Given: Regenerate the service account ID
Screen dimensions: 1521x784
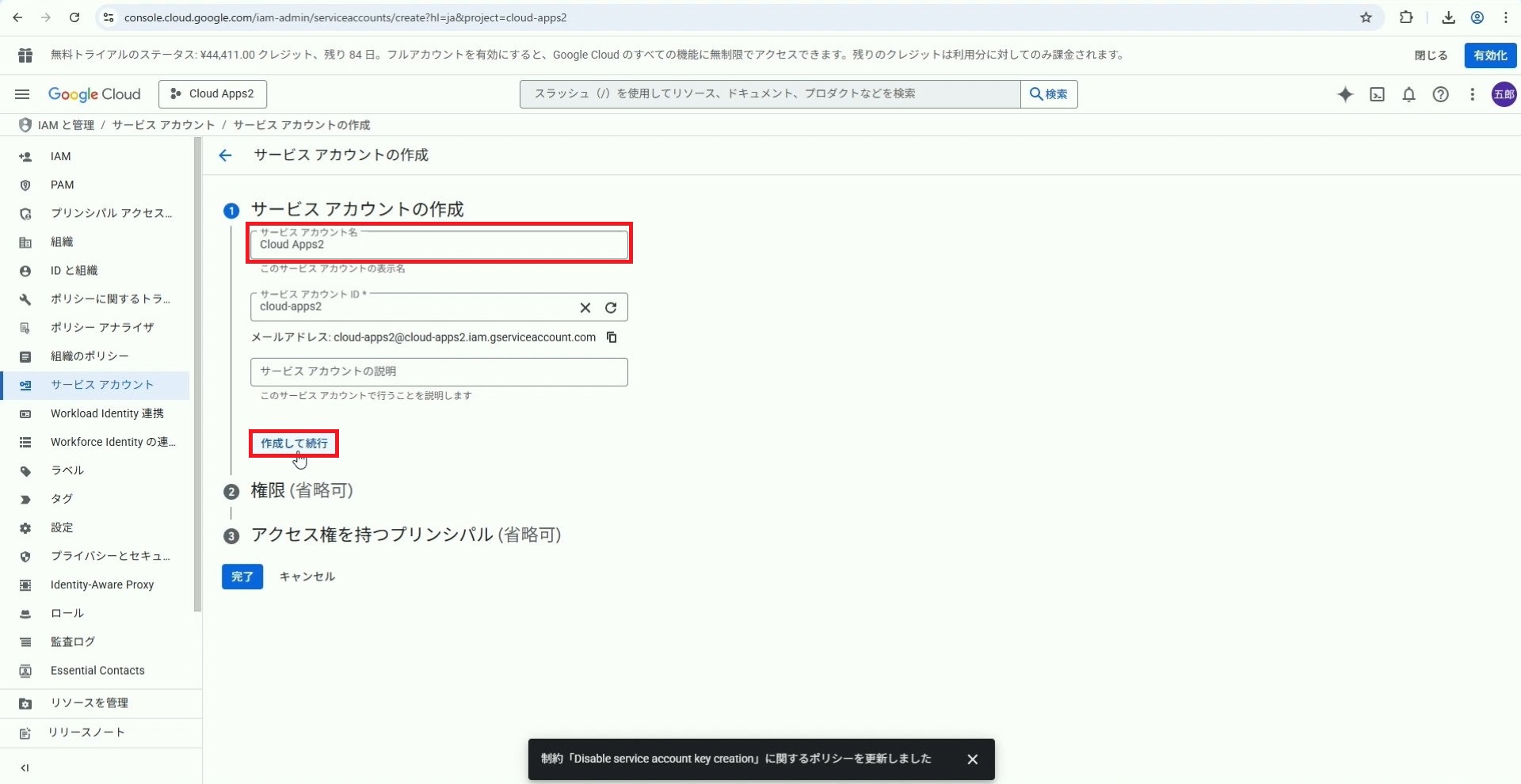Looking at the screenshot, I should 611,307.
